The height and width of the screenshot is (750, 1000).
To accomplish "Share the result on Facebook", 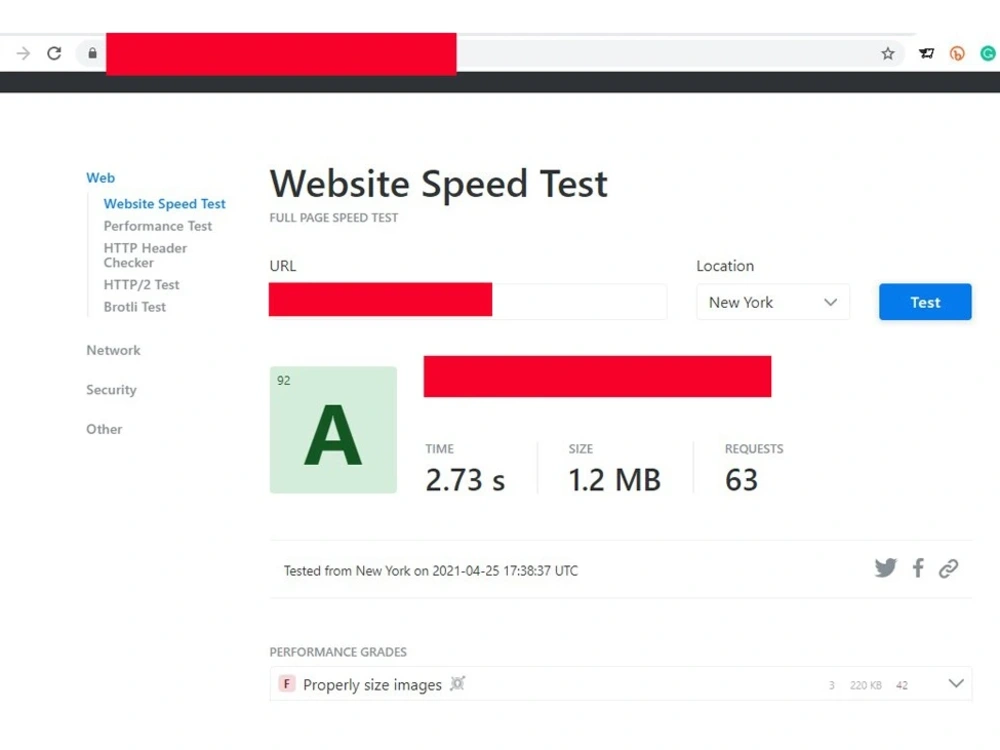I will pyautogui.click(x=918, y=568).
